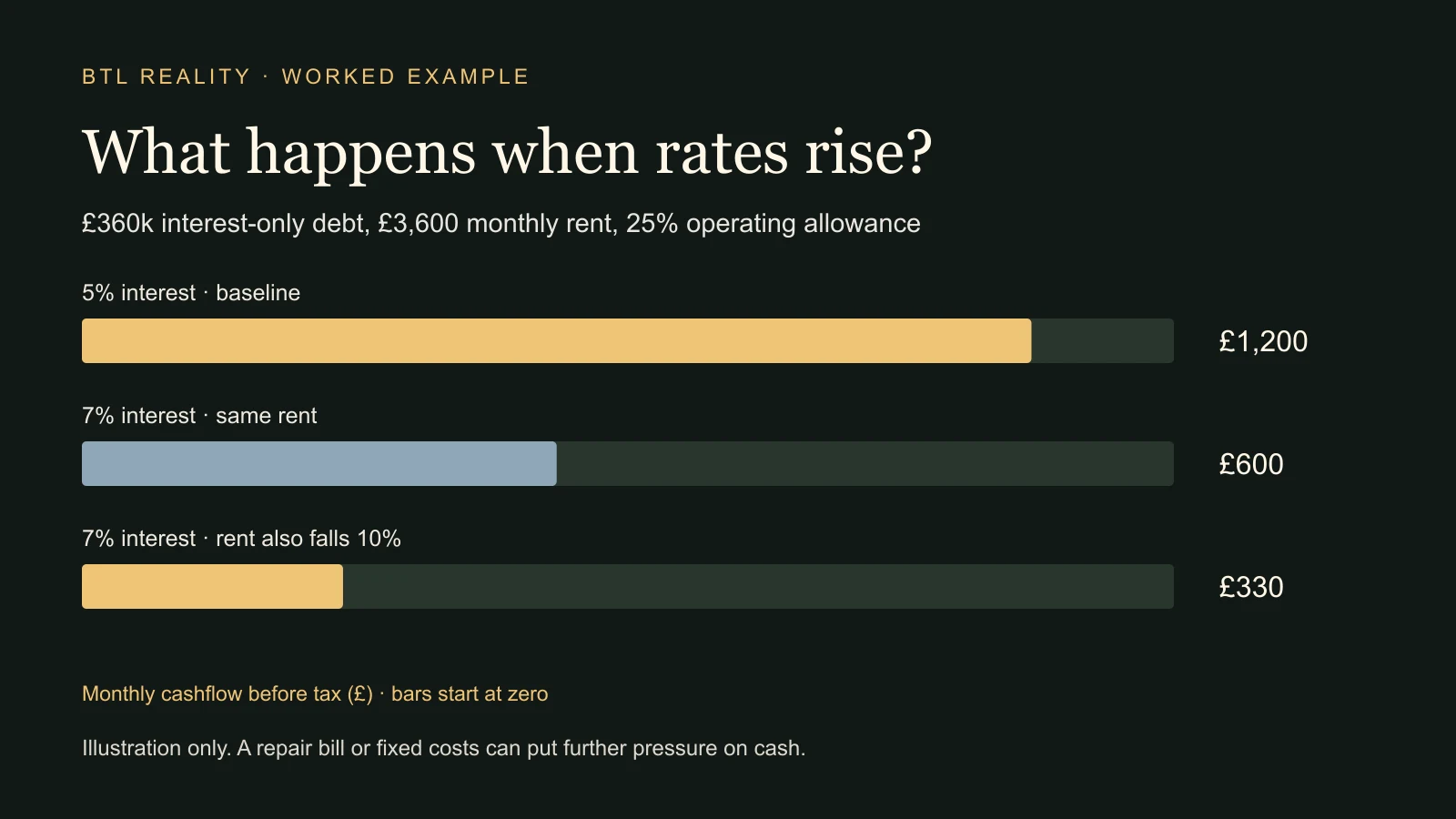
Task: Click the empty track of the £330 bar
Action: pyautogui.click(x=758, y=586)
